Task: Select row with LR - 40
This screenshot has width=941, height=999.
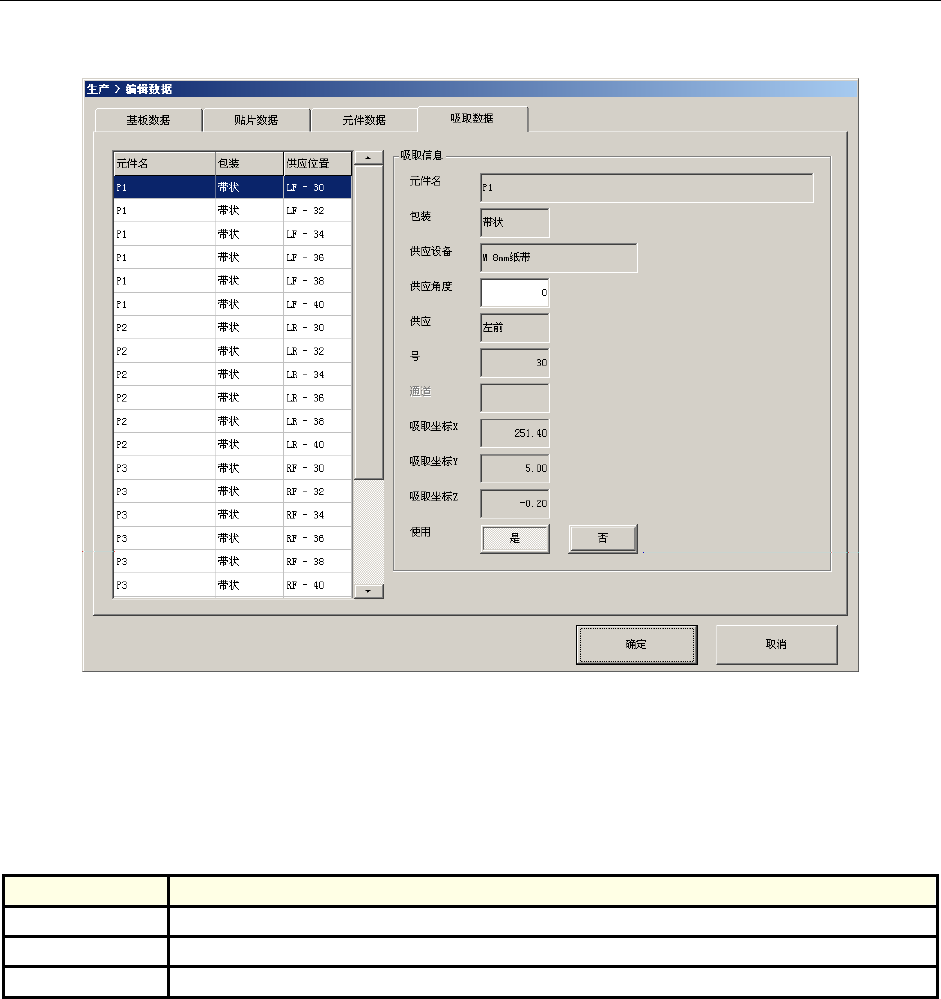Action: point(233,445)
